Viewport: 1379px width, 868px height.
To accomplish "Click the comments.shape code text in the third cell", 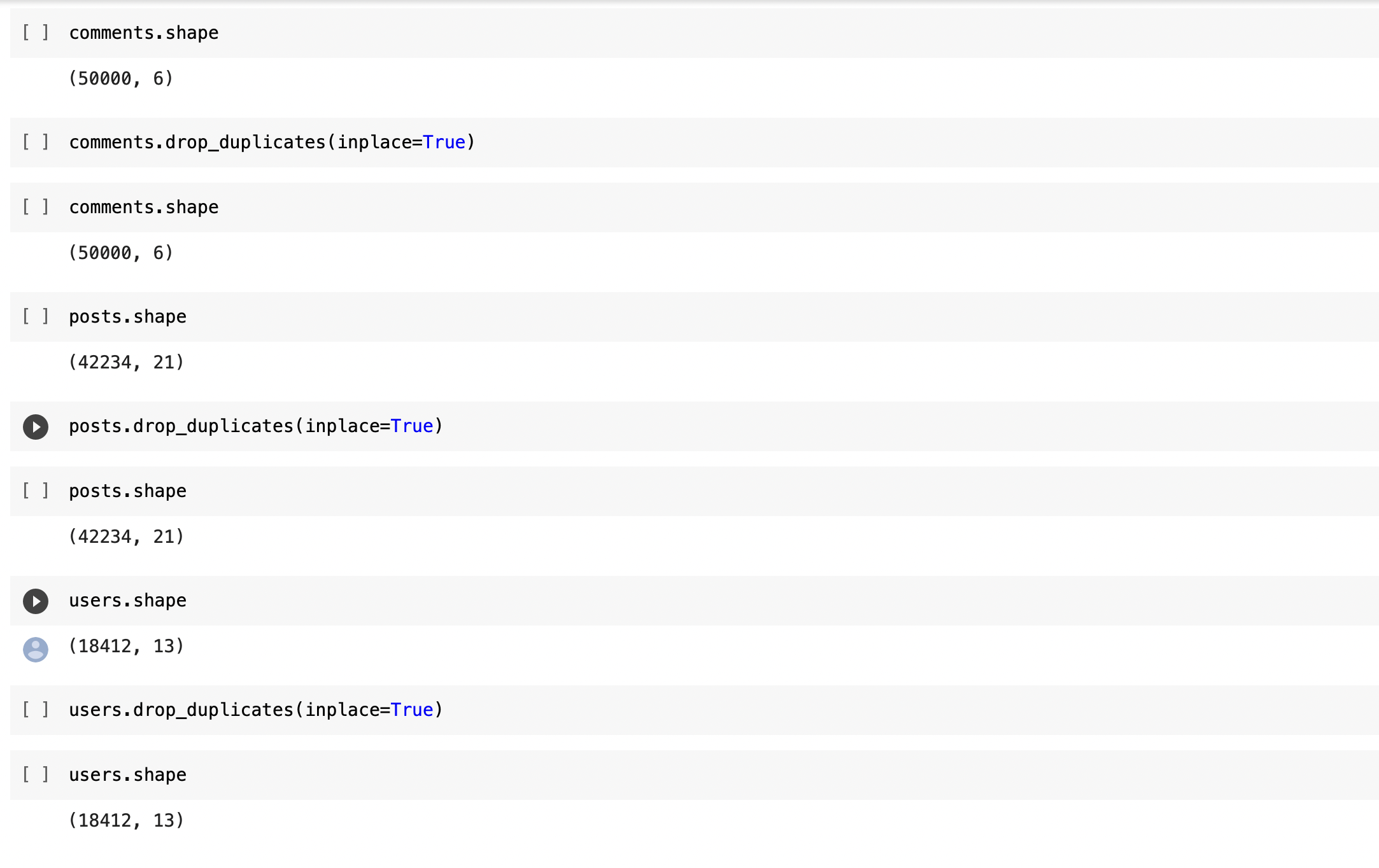I will 144,207.
